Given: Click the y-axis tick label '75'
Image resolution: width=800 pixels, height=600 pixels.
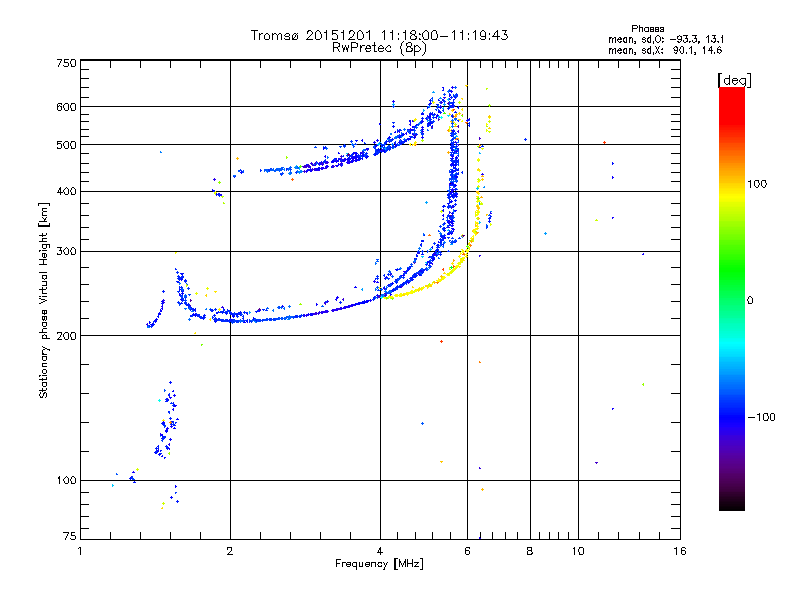Looking at the screenshot, I should 70,536.
